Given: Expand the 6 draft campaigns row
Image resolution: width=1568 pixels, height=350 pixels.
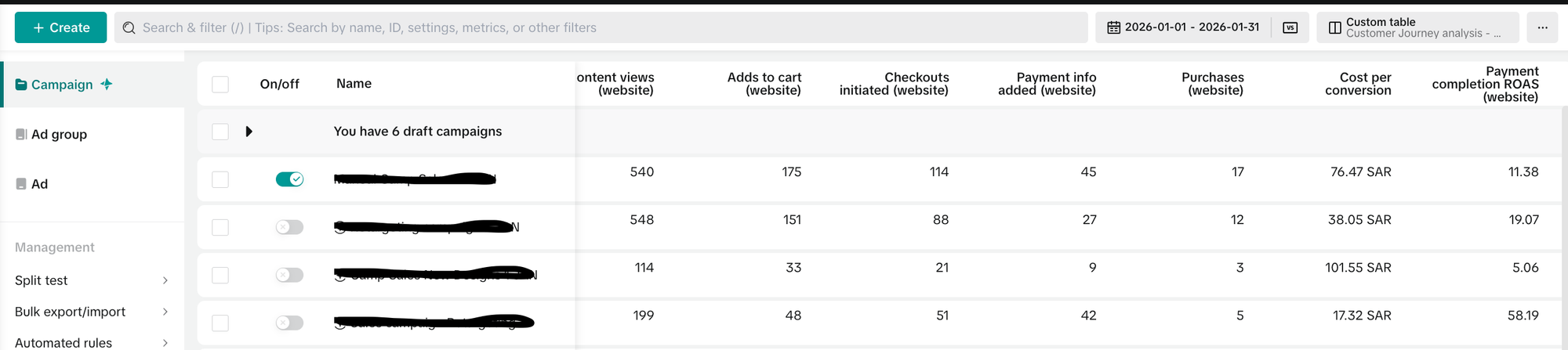Looking at the screenshot, I should [249, 132].
